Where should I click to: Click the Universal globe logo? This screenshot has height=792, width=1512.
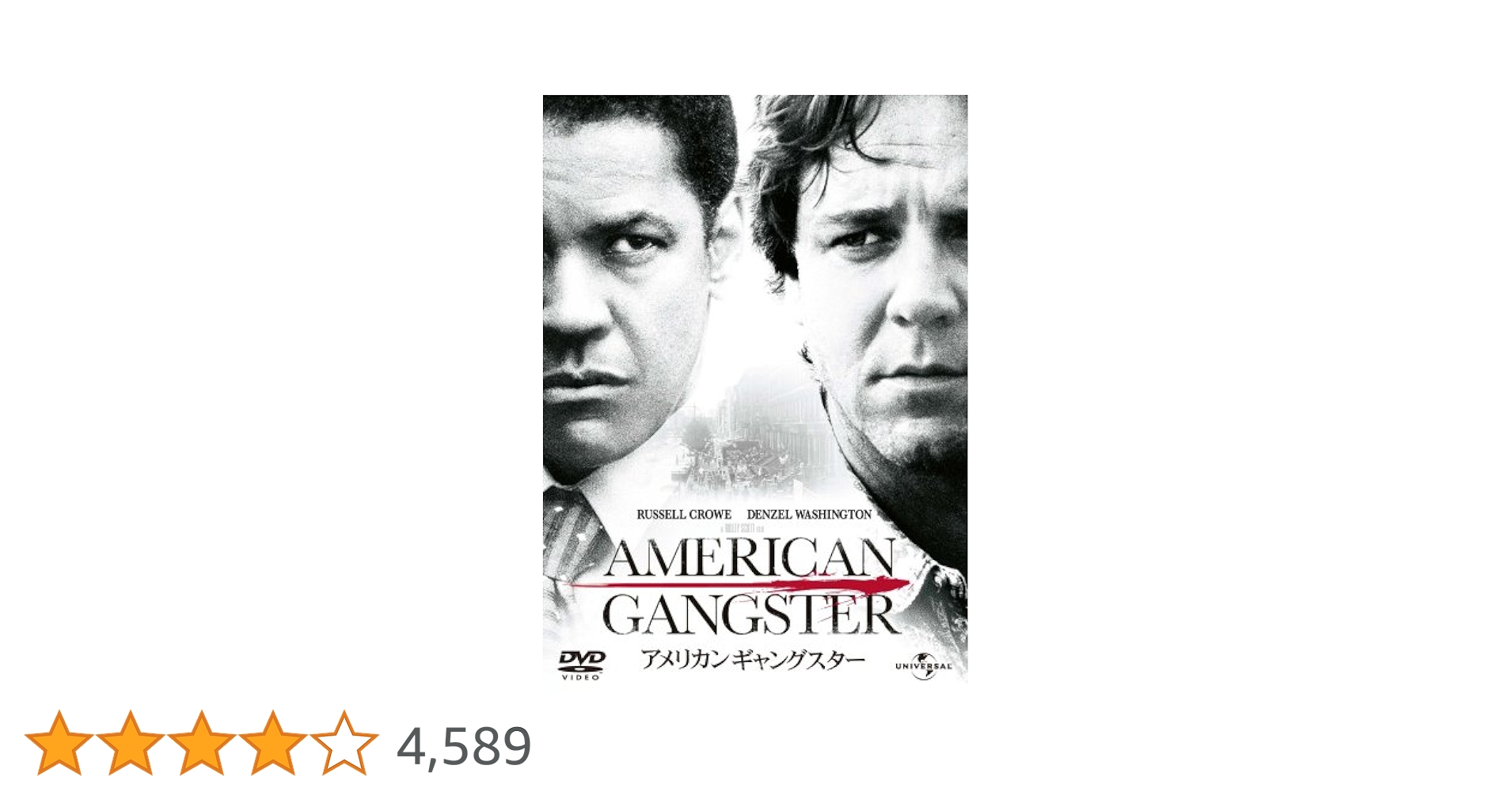[x=923, y=666]
